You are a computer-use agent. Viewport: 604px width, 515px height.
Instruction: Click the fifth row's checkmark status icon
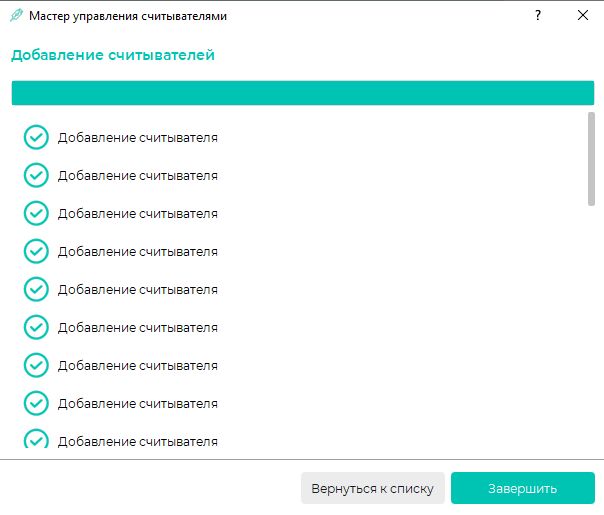coord(36,289)
